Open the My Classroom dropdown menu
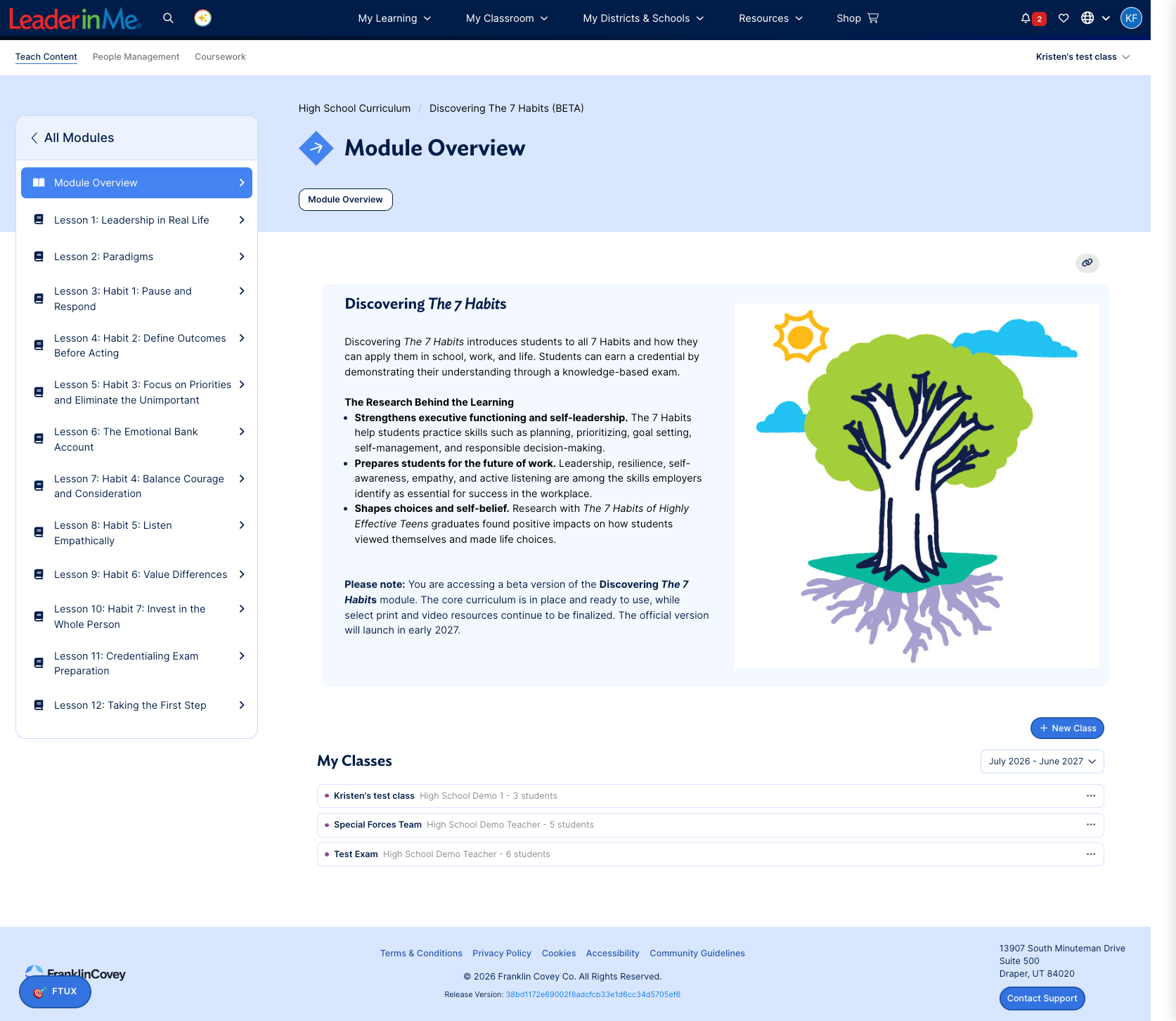 pyautogui.click(x=507, y=18)
